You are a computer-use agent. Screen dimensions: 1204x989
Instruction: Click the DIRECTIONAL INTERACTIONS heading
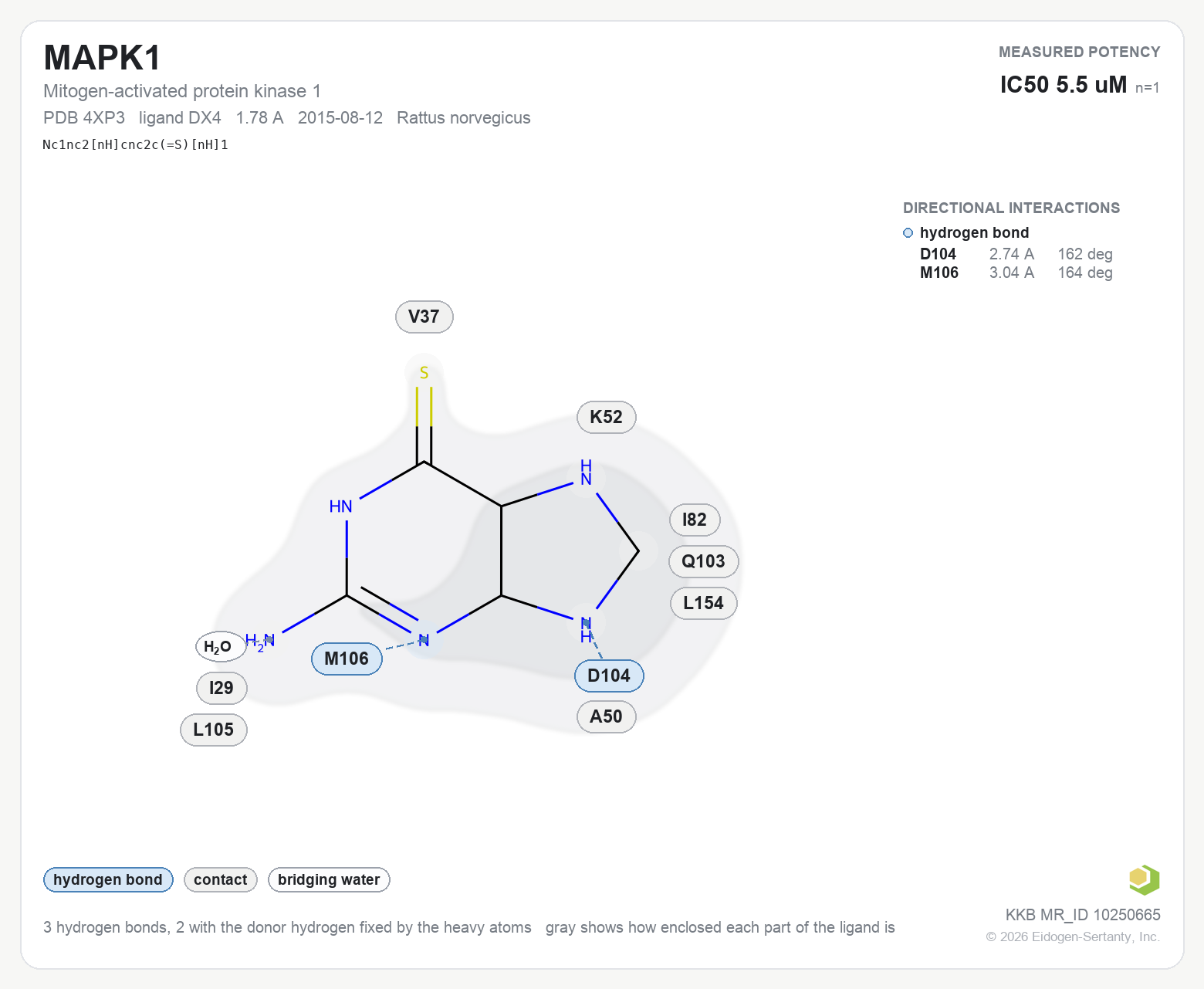click(x=1012, y=208)
